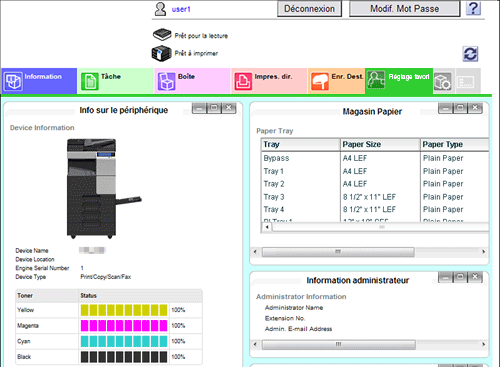Maximize the Information administrateur panel
Image resolution: width=500 pixels, height=367 pixels.
click(460, 277)
